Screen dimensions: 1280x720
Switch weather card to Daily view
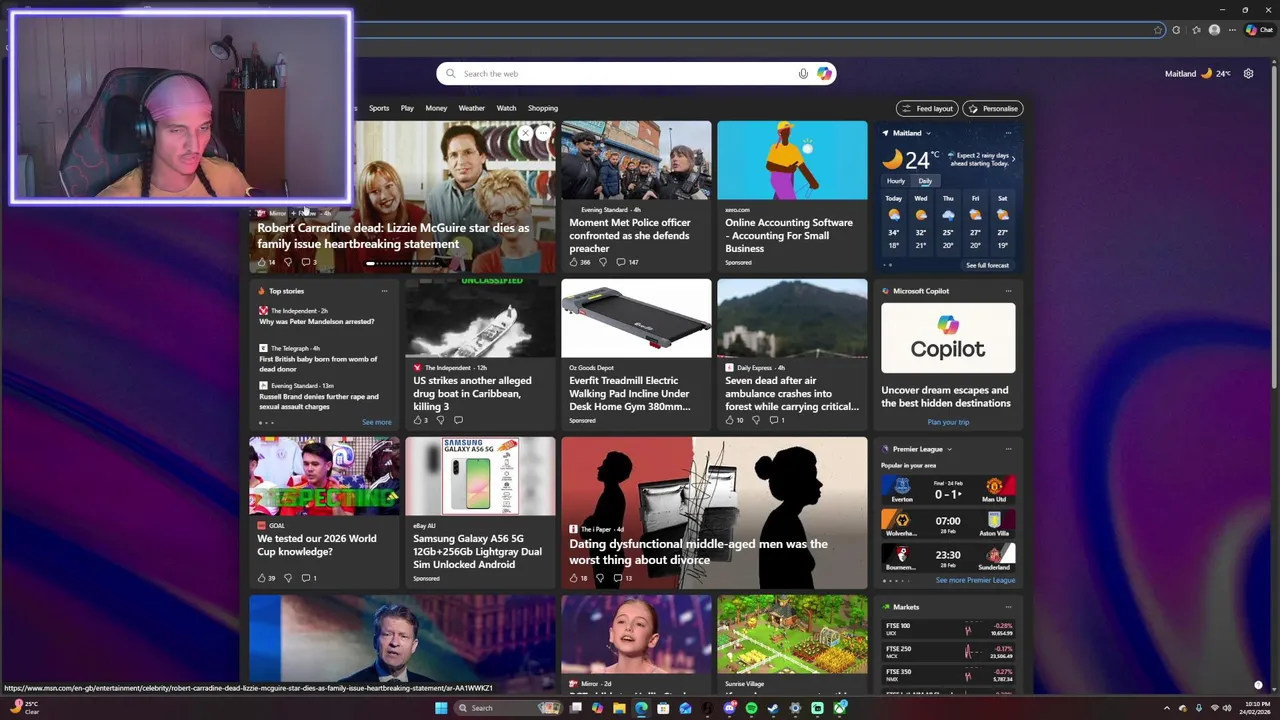(x=925, y=181)
